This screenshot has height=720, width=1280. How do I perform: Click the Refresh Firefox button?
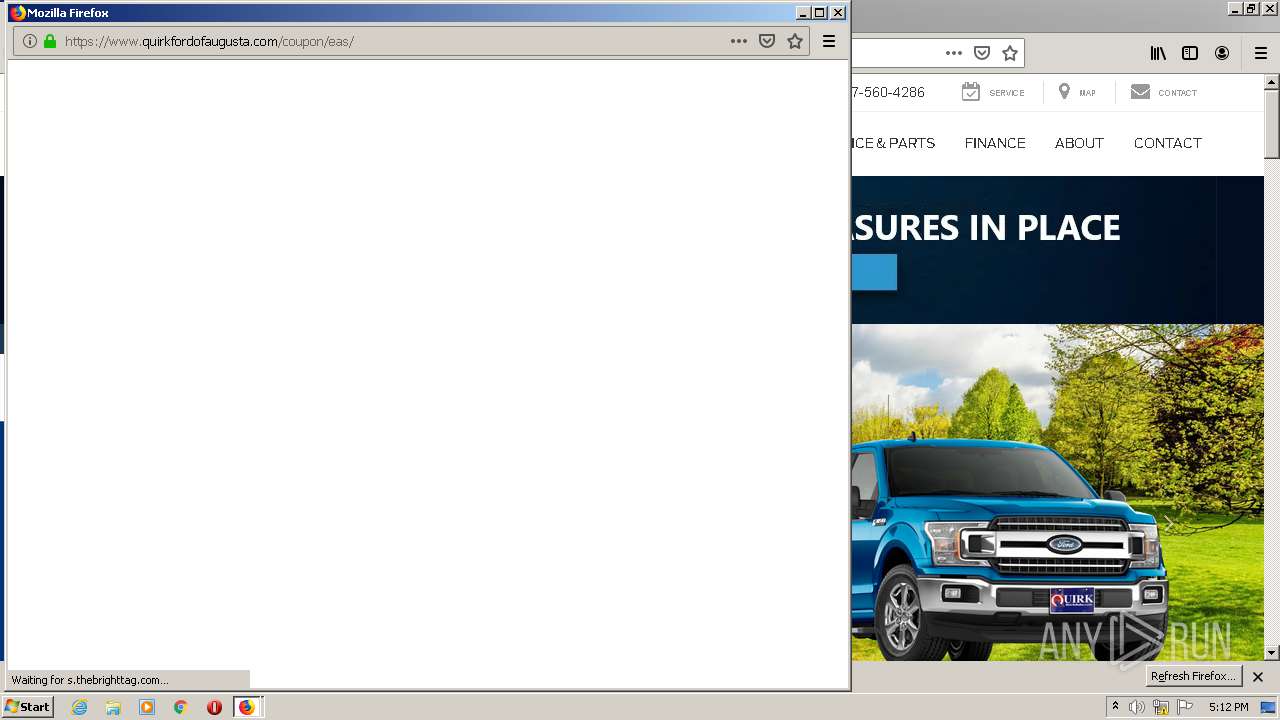coord(1193,676)
